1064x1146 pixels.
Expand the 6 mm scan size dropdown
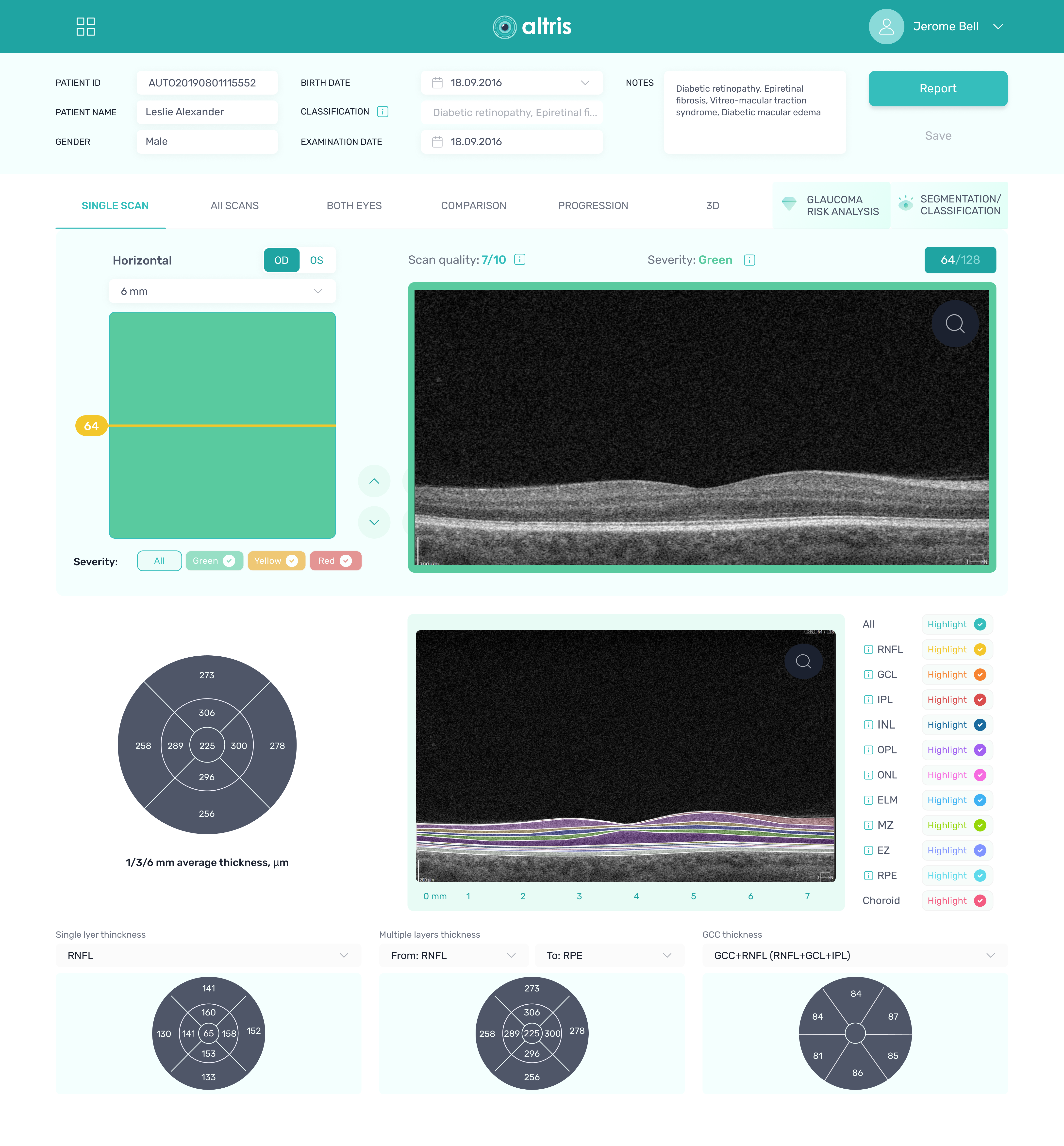[222, 291]
